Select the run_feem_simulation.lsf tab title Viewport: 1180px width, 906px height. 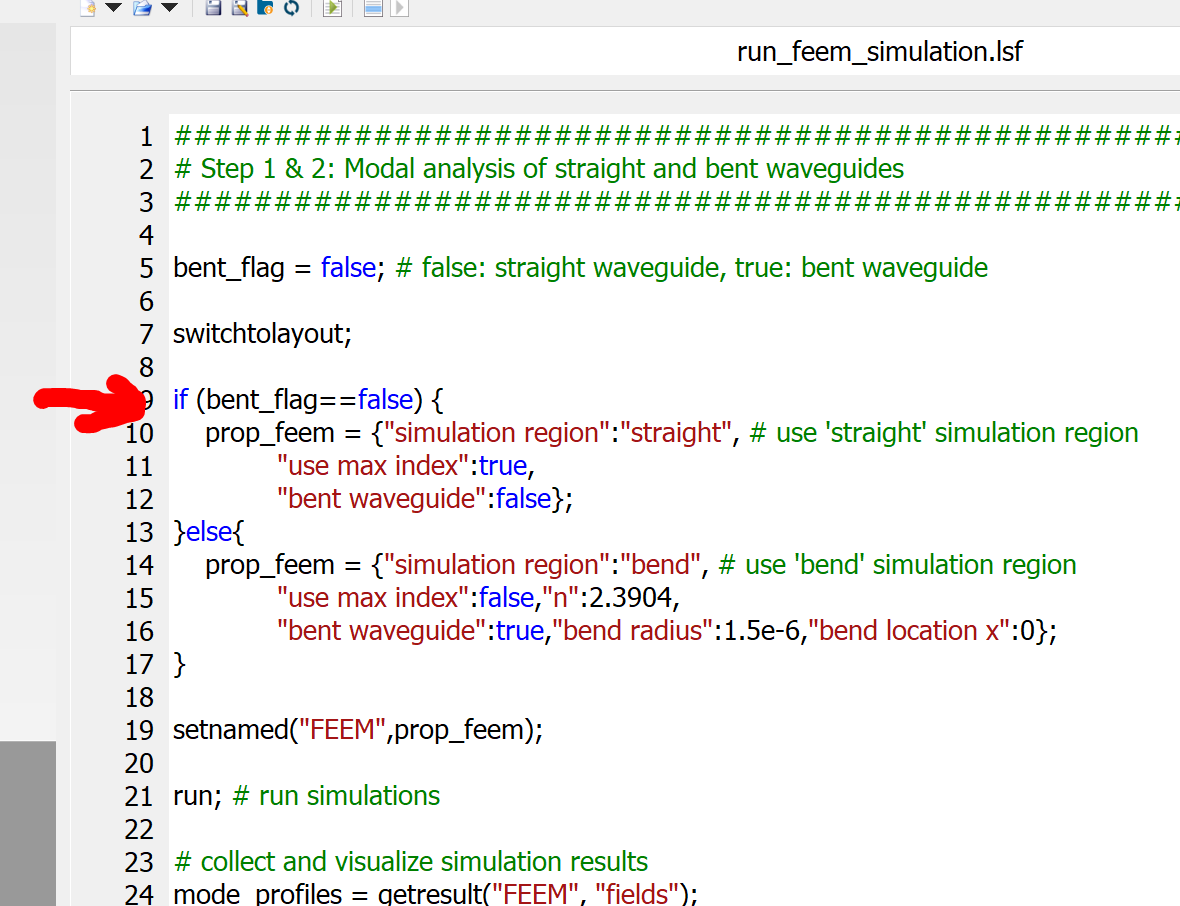click(x=879, y=52)
